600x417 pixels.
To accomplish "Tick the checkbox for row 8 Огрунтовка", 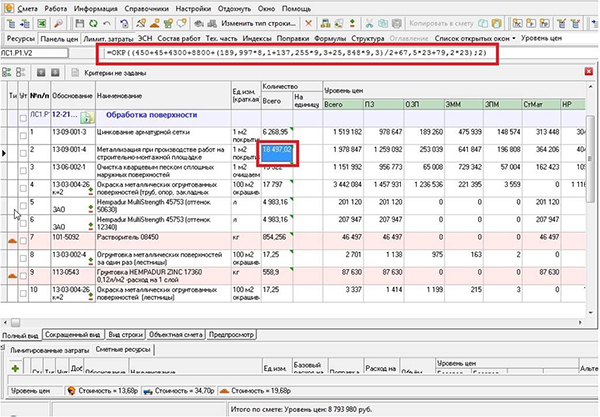I will pos(23,259).
